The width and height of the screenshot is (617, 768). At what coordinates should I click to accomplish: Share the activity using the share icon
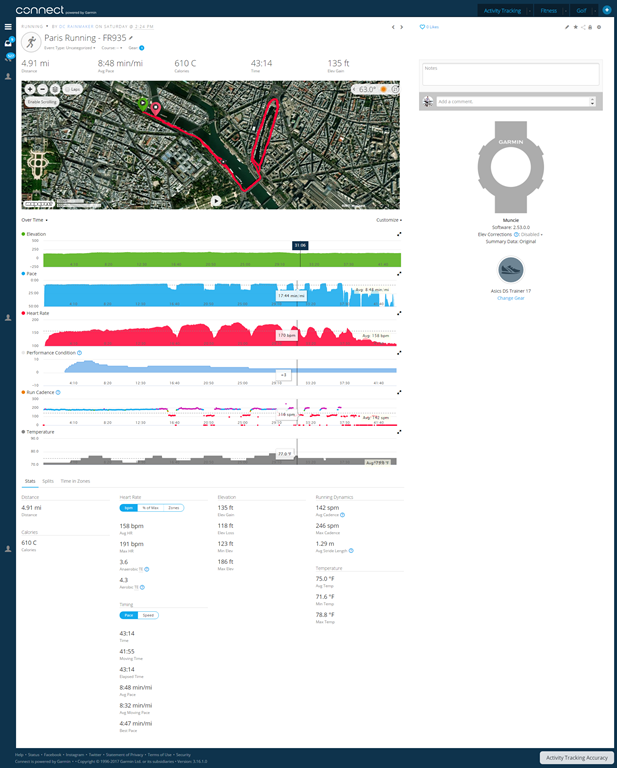(x=583, y=27)
